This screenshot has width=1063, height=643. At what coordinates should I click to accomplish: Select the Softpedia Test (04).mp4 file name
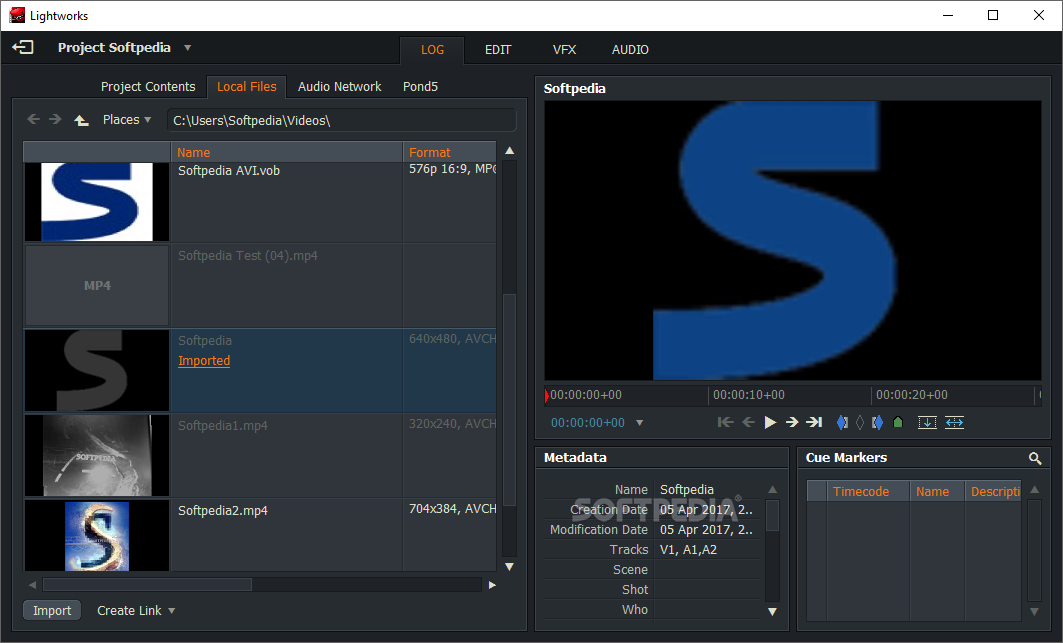tap(247, 256)
